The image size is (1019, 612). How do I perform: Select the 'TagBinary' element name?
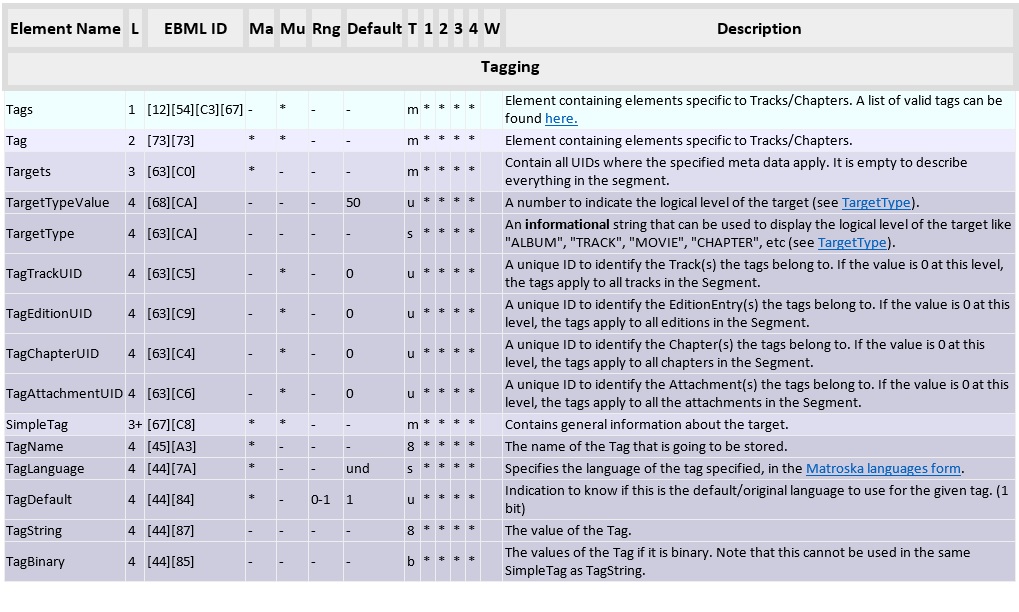(35, 561)
